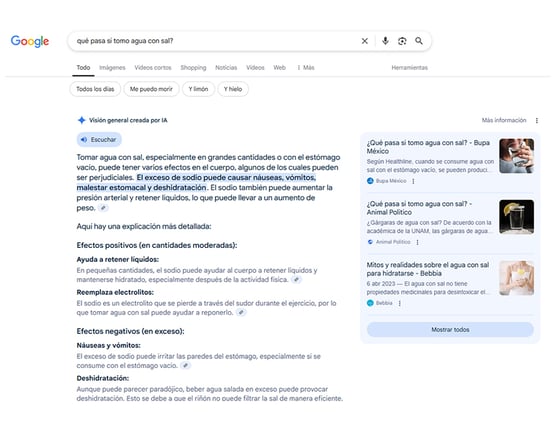Open three-dot menu next to Bebbia

pyautogui.click(x=400, y=303)
